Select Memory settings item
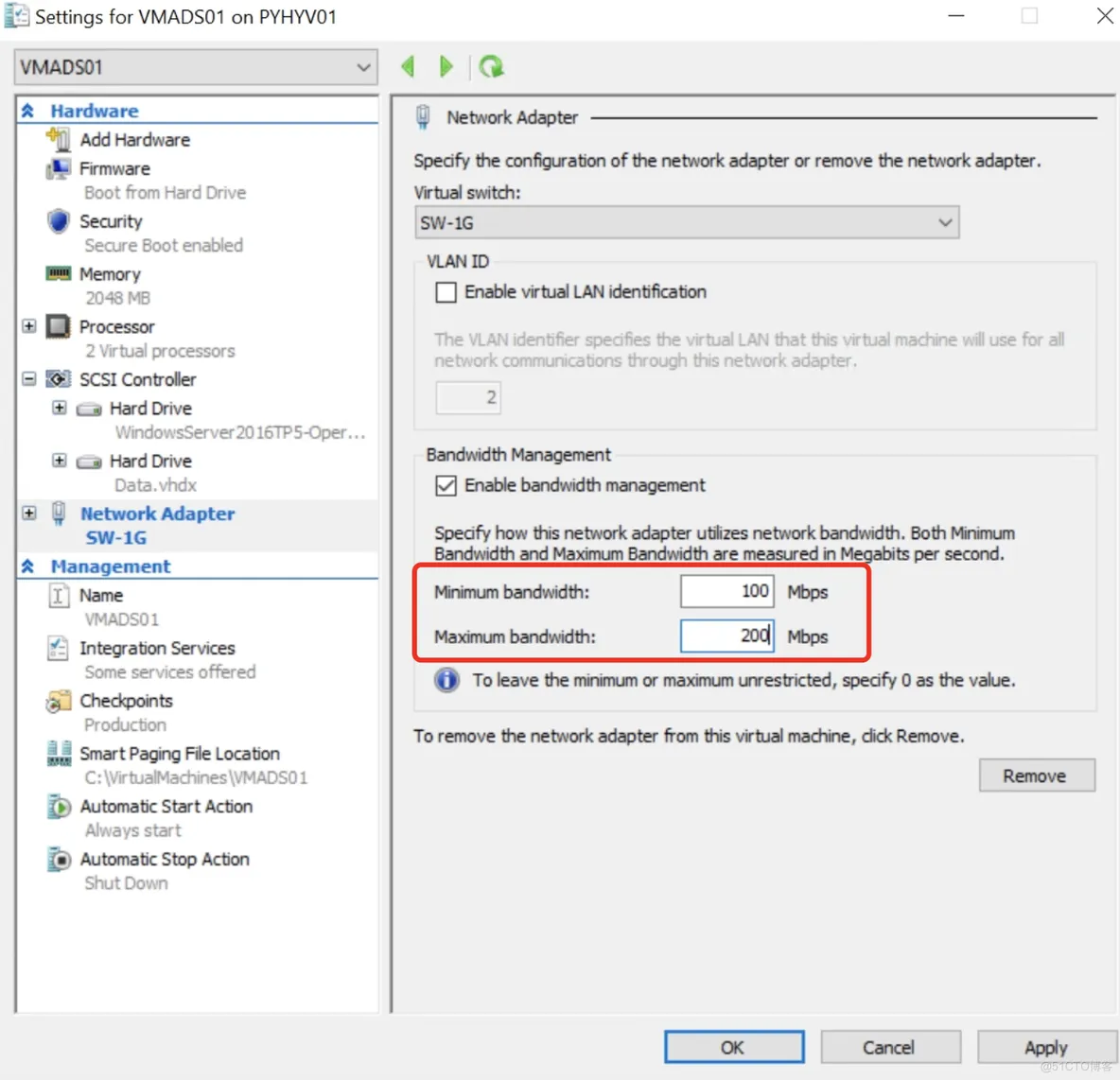 pos(110,274)
